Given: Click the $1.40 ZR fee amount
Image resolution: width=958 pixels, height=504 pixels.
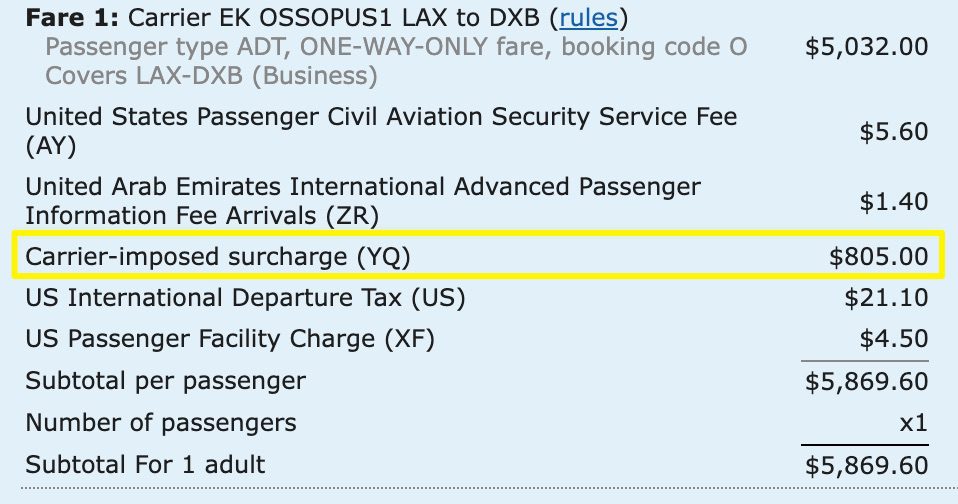Looking at the screenshot, I should click(x=894, y=202).
